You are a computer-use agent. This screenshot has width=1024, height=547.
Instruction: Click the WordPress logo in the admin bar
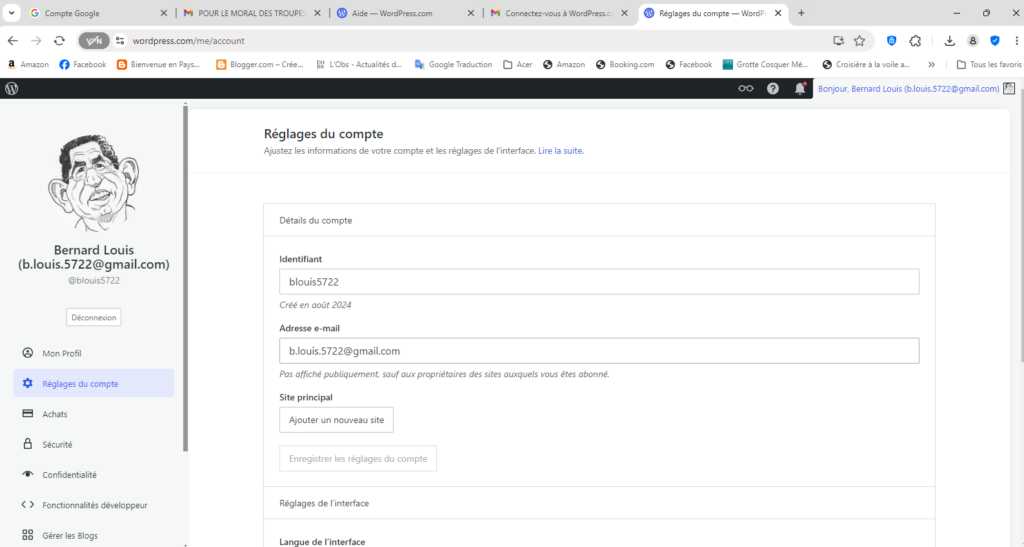[x=12, y=88]
